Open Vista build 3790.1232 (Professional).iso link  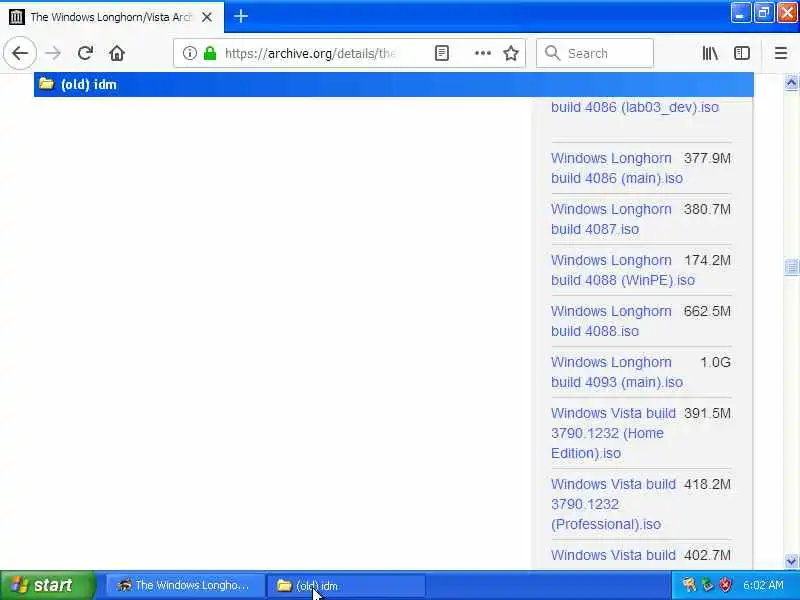tap(613, 504)
